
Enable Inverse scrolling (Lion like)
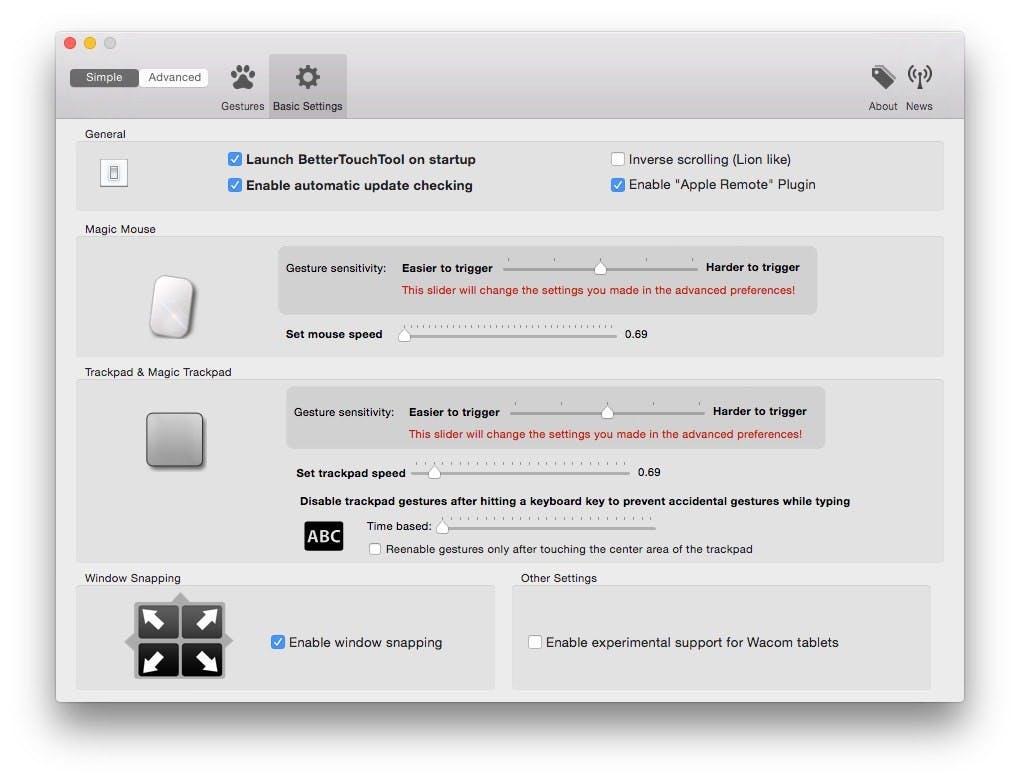tap(618, 159)
